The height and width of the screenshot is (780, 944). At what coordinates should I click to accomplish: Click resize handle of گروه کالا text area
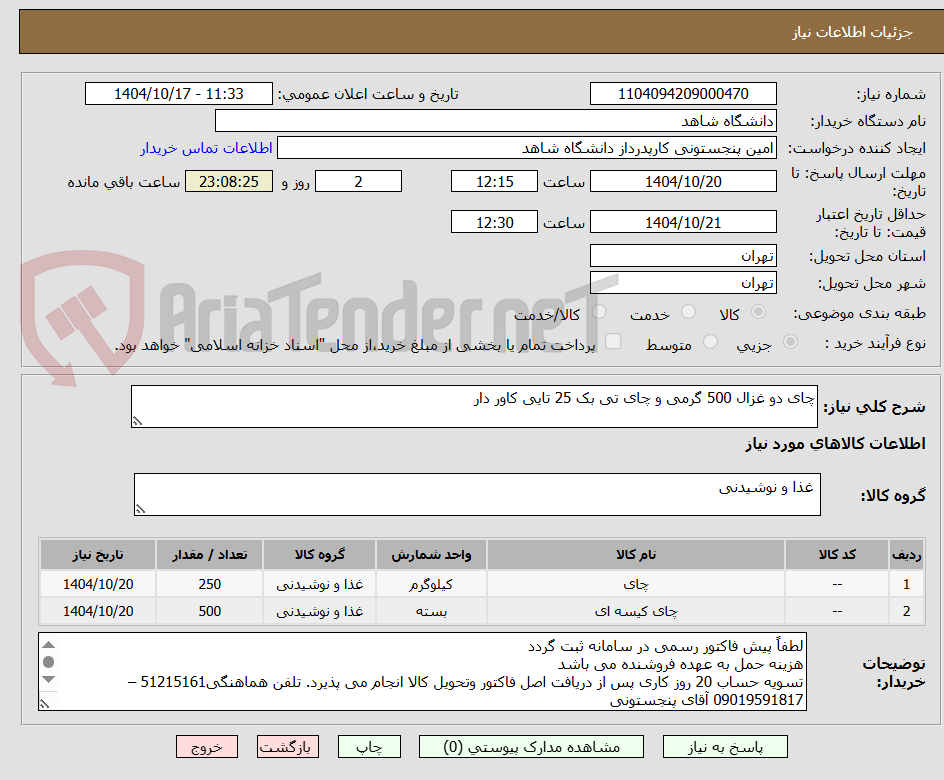[x=140, y=509]
